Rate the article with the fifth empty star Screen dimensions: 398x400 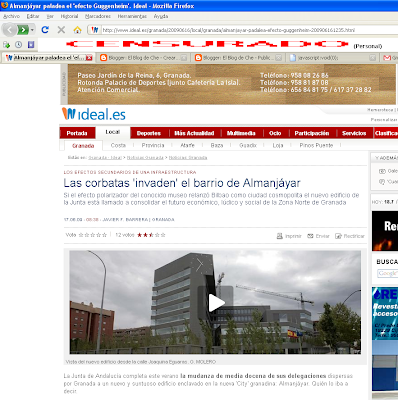105,235
